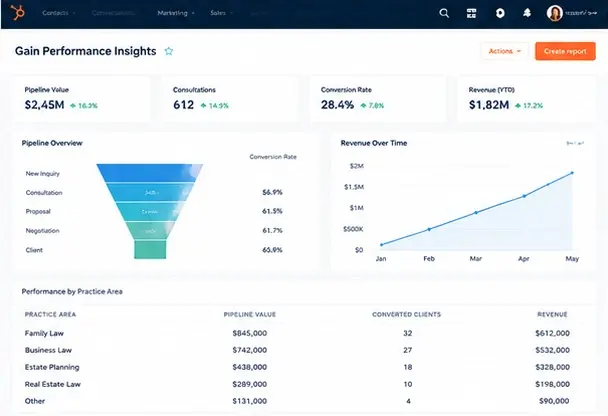Click the Gain Performance Insights title

pos(86,51)
